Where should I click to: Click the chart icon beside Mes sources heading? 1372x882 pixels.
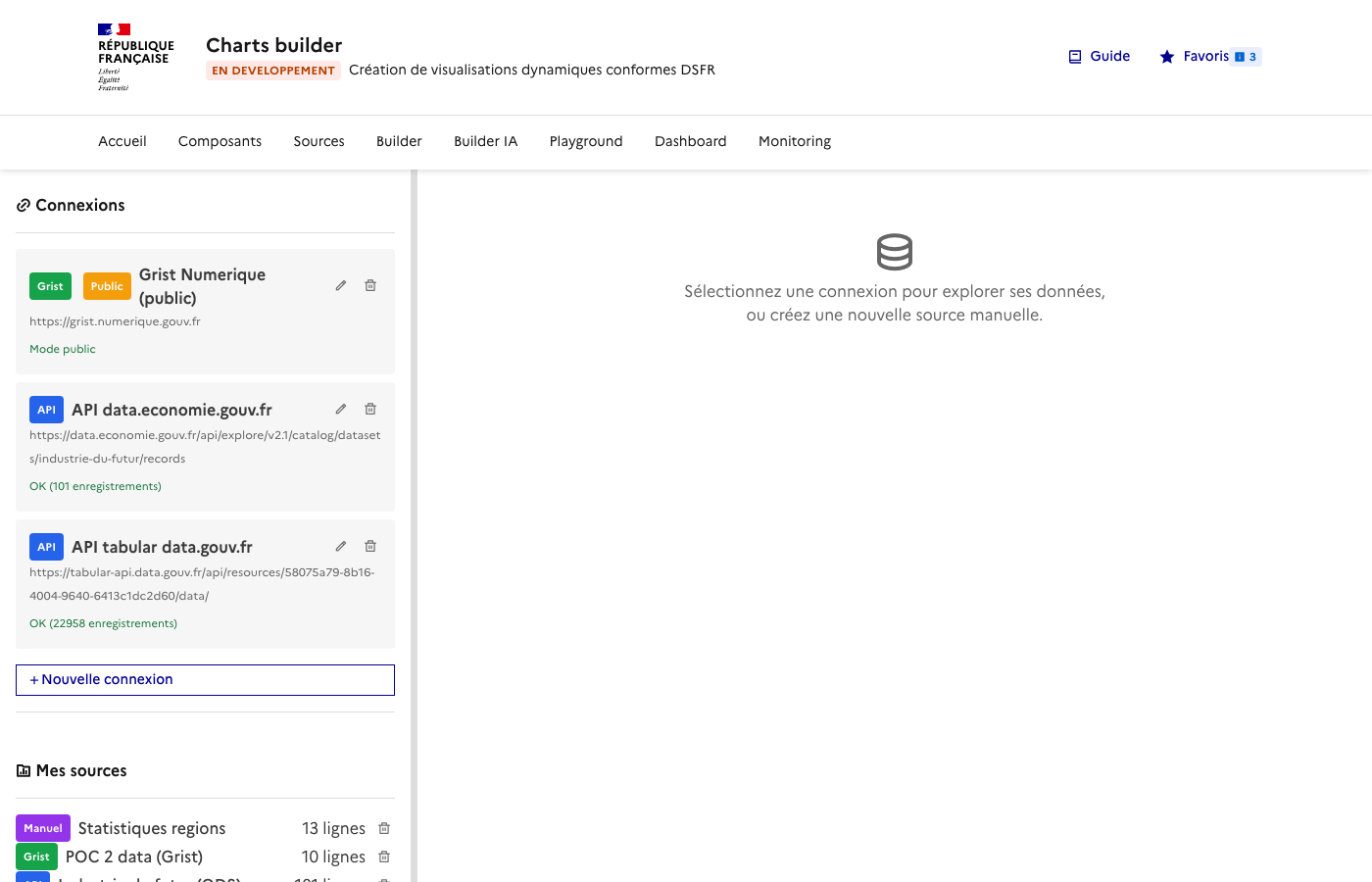(x=22, y=770)
